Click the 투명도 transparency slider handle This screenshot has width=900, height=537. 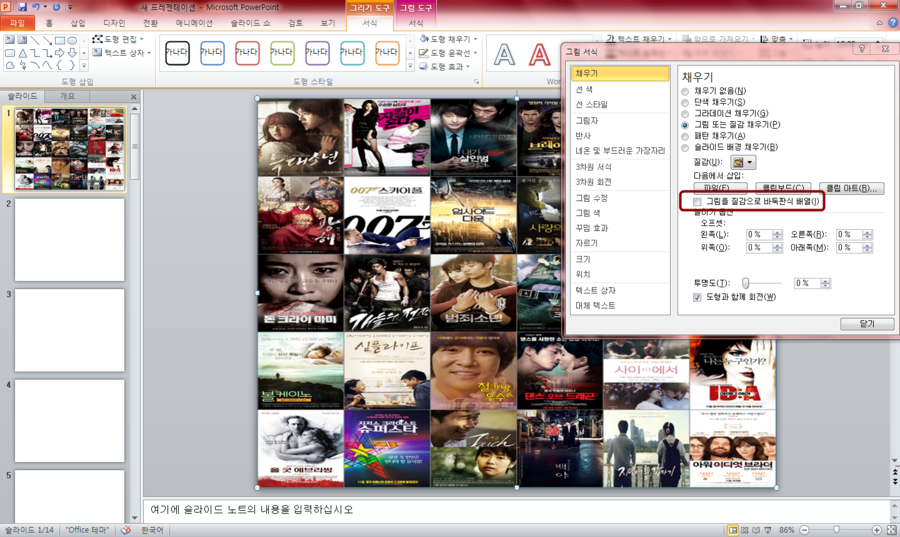[x=746, y=283]
